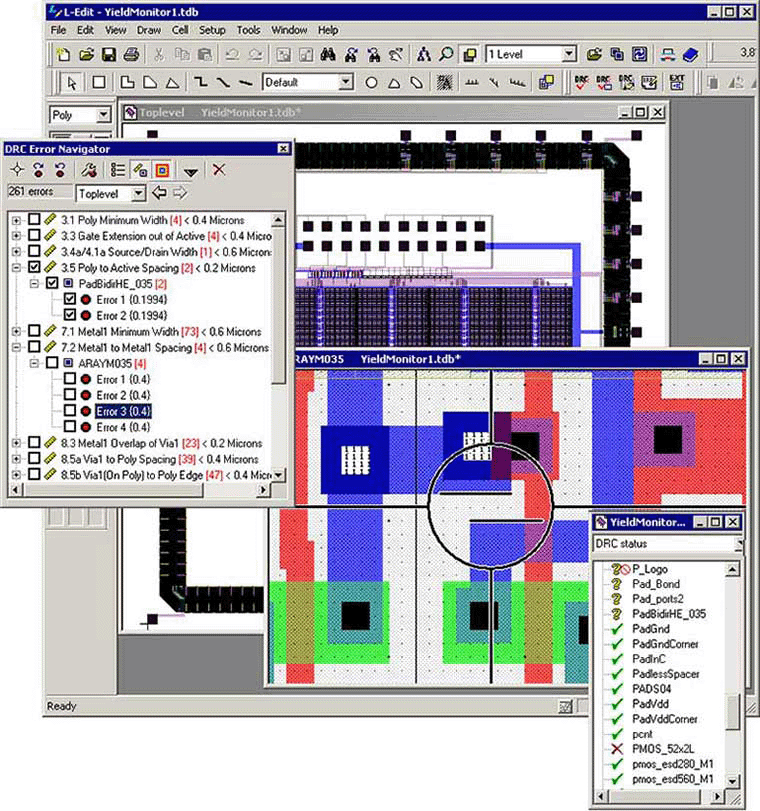Image resolution: width=760 pixels, height=811 pixels.
Task: Check the ARAYM035 cell checkbox
Action: (52, 364)
